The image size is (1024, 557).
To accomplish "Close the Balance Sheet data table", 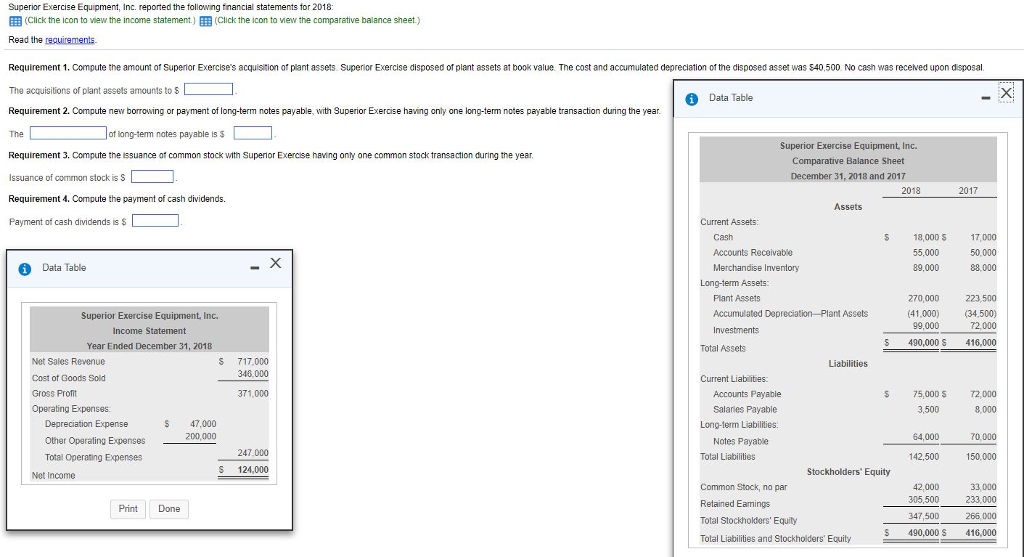I will 1006,93.
